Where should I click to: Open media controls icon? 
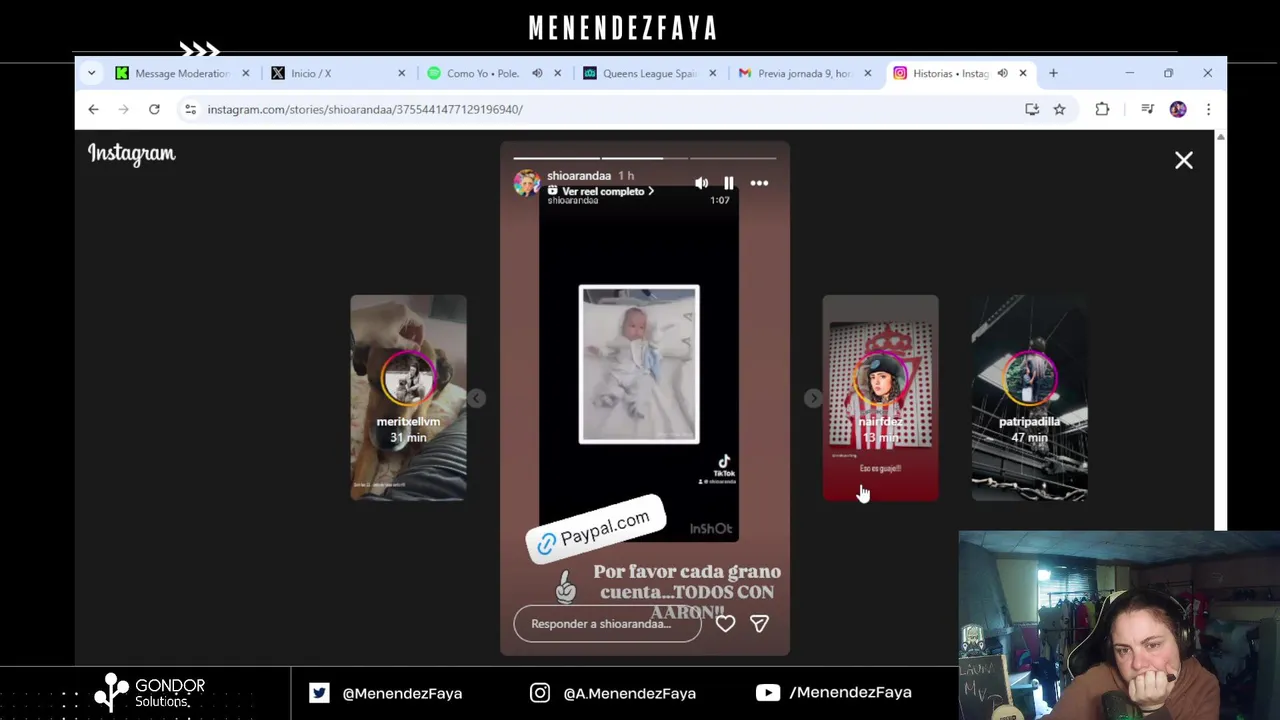(1148, 109)
